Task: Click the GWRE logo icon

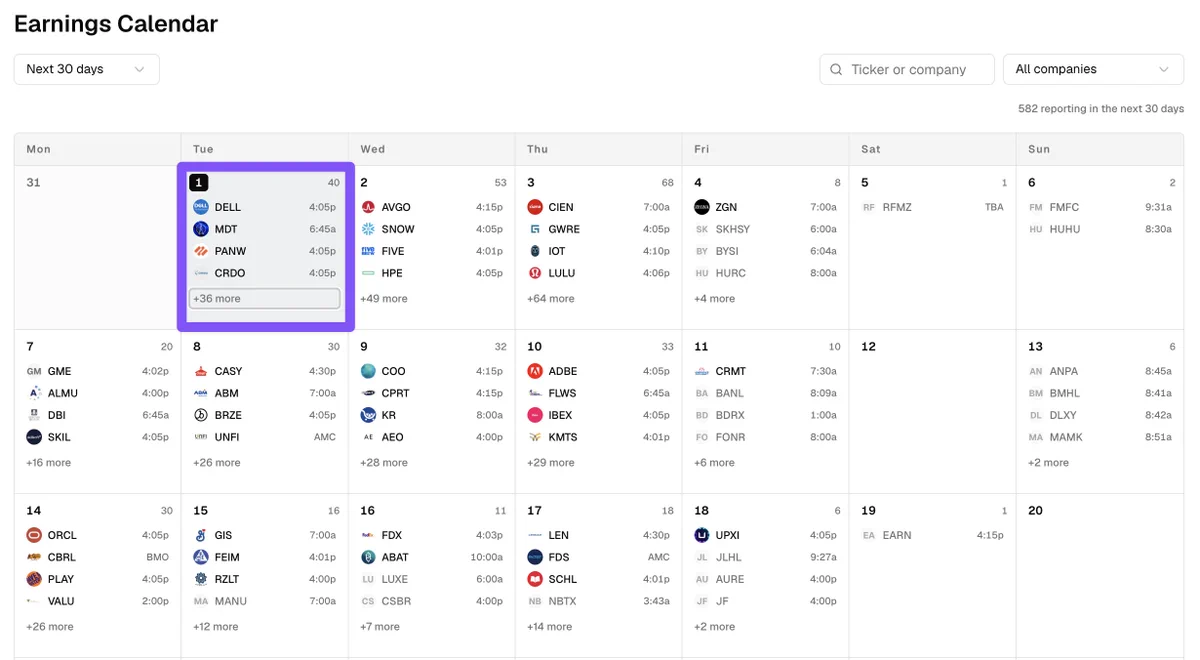Action: tap(535, 229)
